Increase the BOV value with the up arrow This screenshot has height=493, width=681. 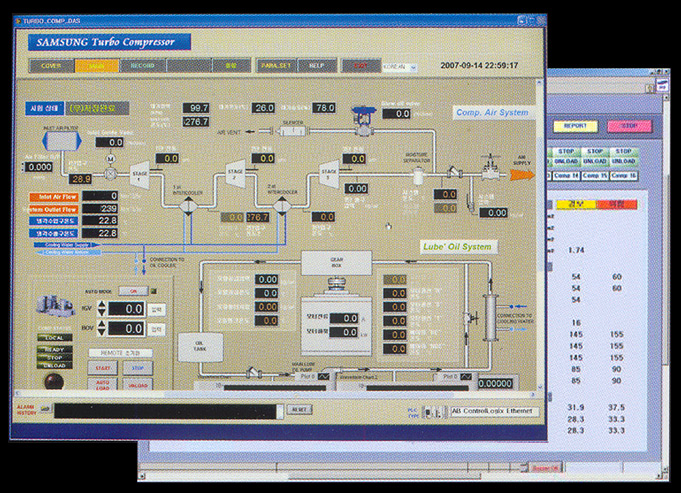click(x=101, y=324)
